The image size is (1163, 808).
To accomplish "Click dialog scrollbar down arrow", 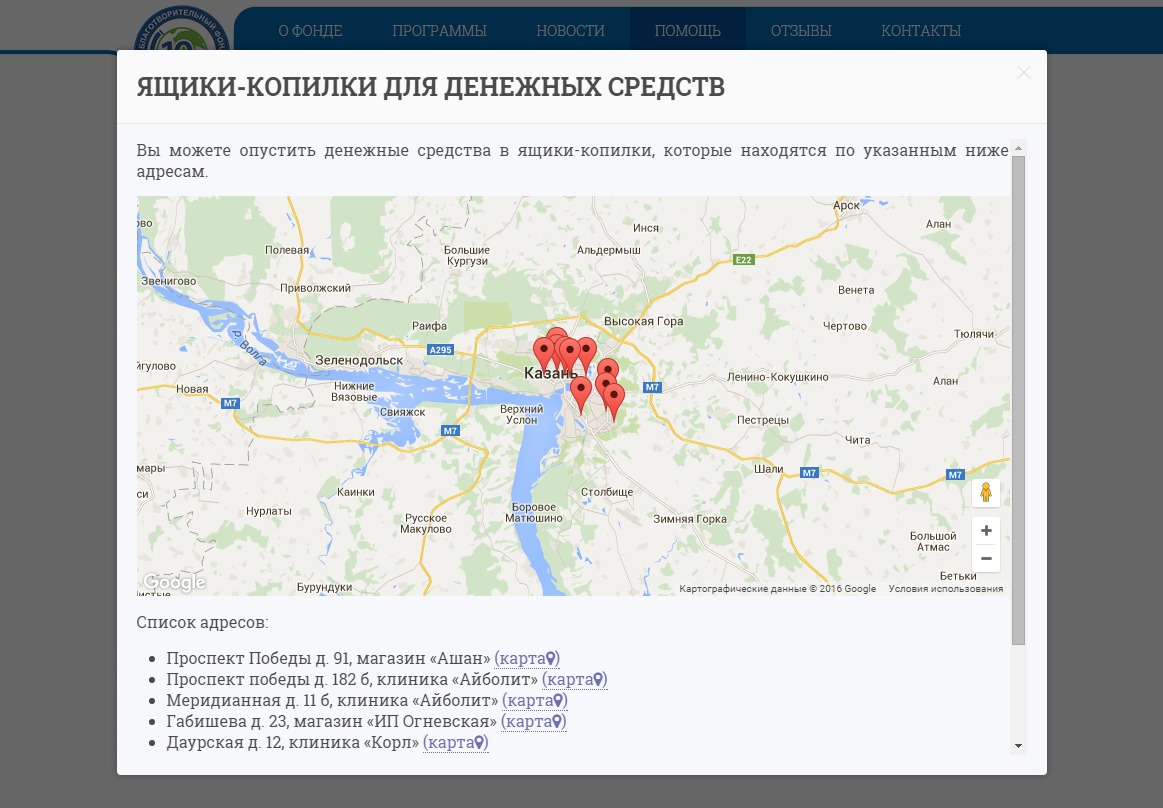I will pos(1018,746).
